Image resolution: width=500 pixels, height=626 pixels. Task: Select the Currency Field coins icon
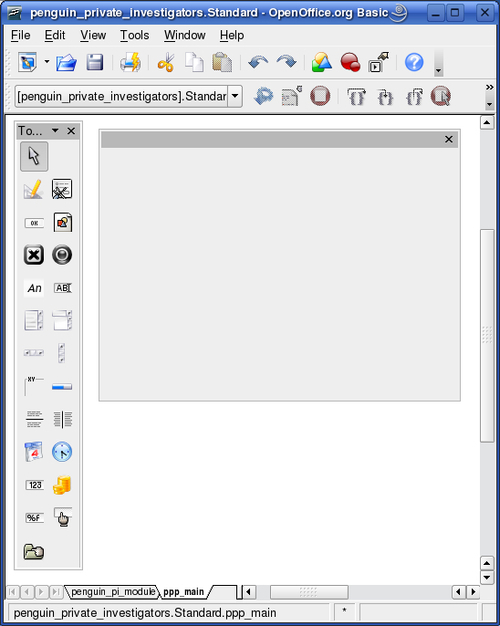point(62,485)
